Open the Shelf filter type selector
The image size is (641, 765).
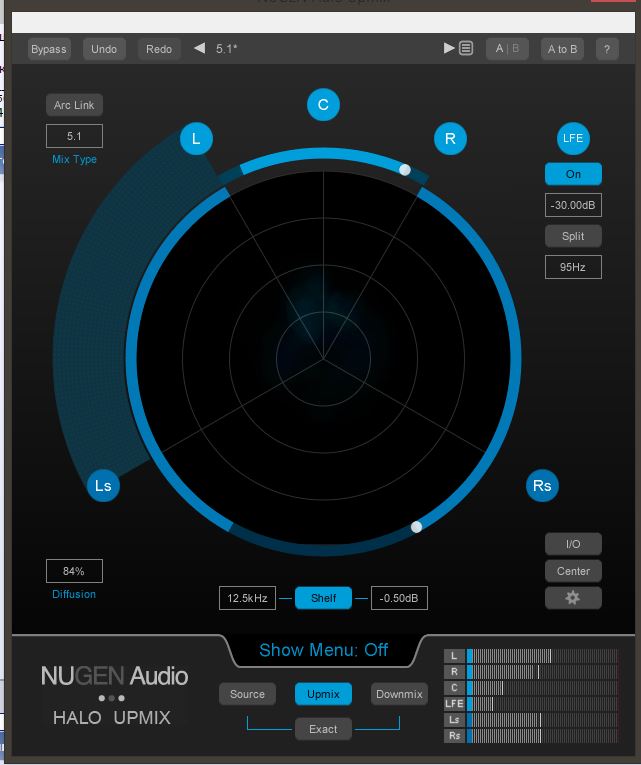[323, 598]
